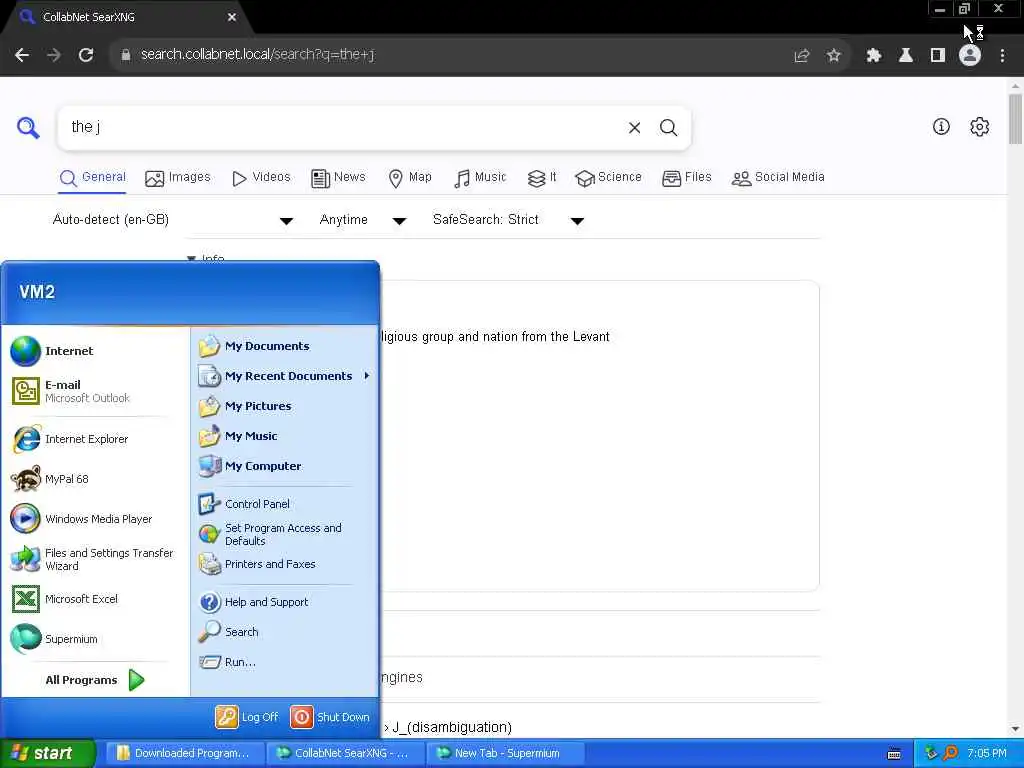Click the Shut Down button
Viewport: 1024px width, 768px height.
tap(330, 717)
